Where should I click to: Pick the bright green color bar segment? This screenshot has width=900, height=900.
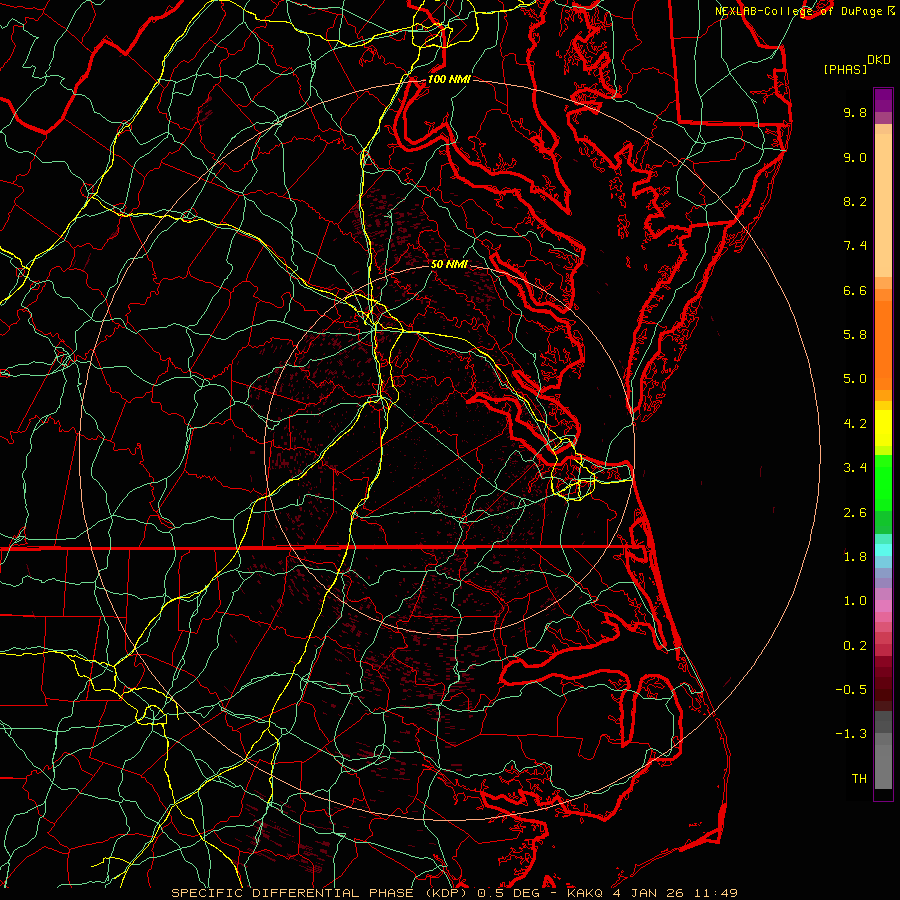coord(883,482)
